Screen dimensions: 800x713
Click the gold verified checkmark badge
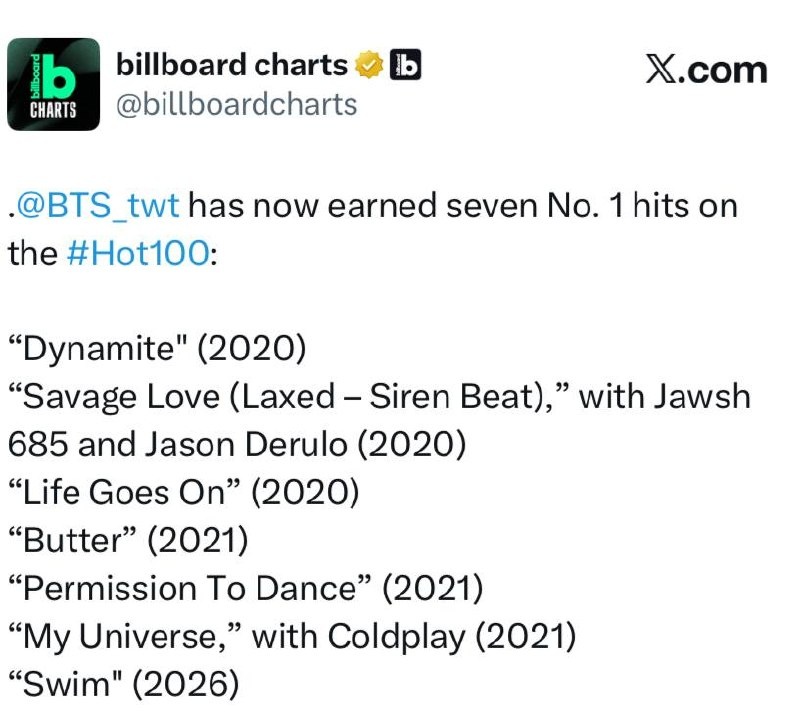[x=369, y=65]
